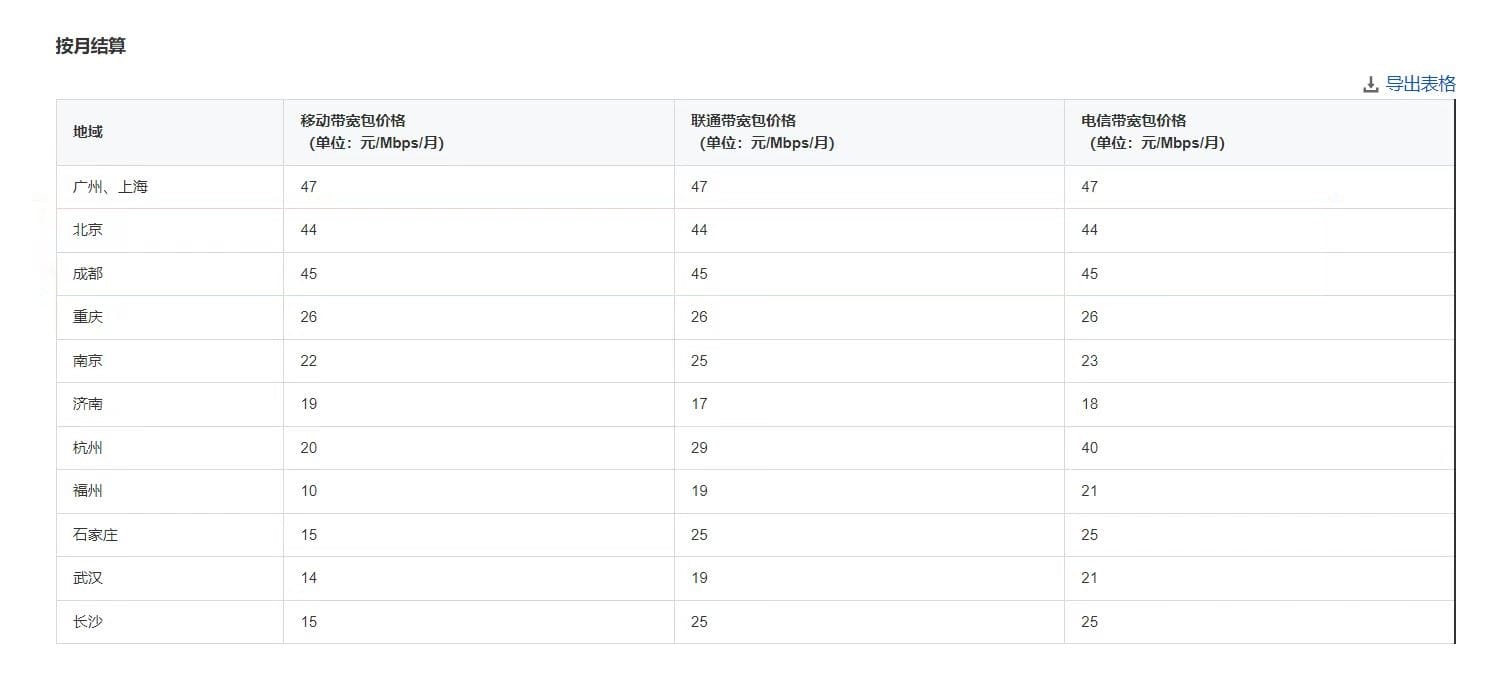This screenshot has height=691, width=1488.
Task: Select the 重庆 row label
Action: point(88,317)
